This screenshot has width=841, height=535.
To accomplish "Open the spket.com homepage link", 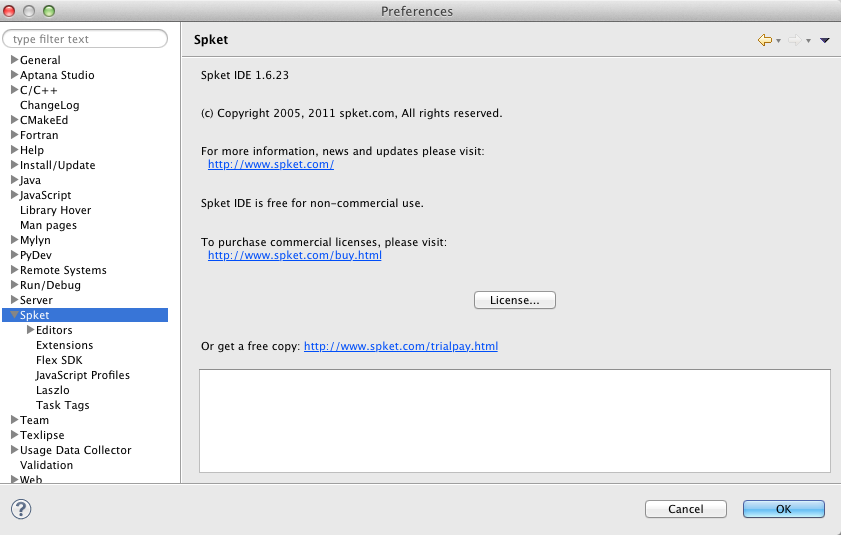I will (271, 164).
